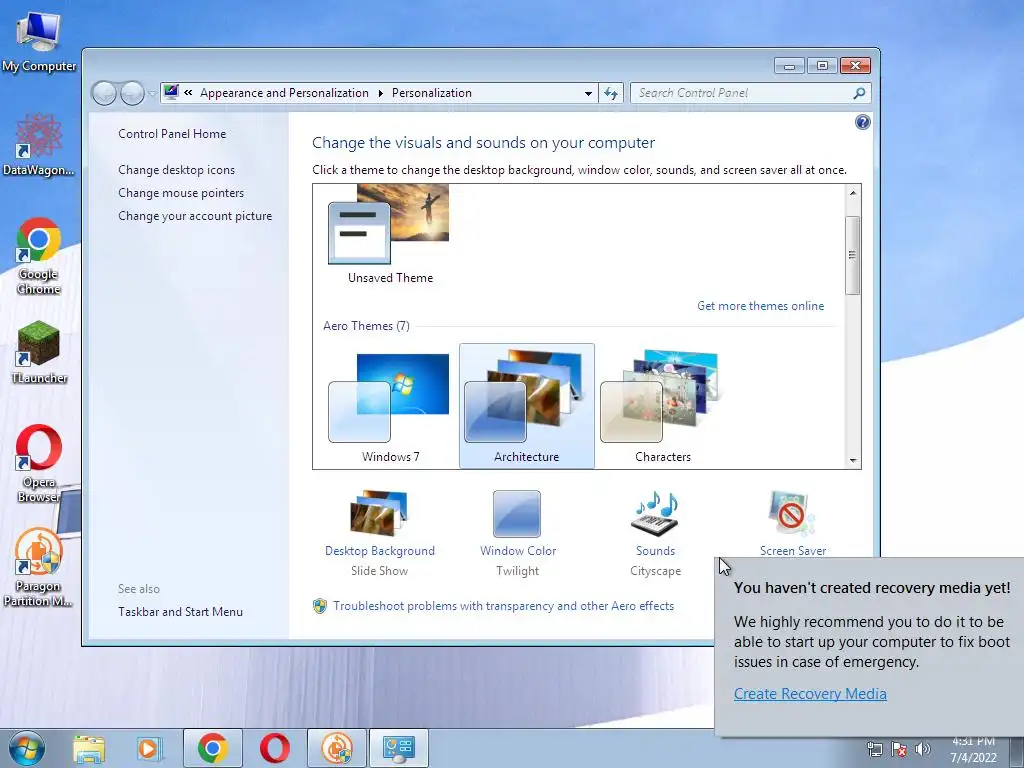Select Control Panel taskbar button
1024x768 pixels.
click(399, 748)
